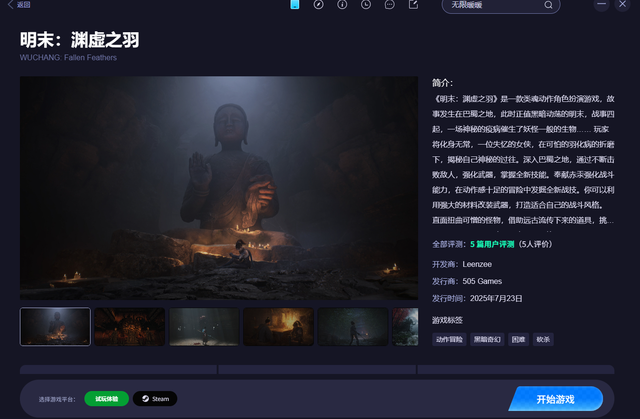Select the sixth partially visible thumbnail
The image size is (640, 419).
[405, 327]
